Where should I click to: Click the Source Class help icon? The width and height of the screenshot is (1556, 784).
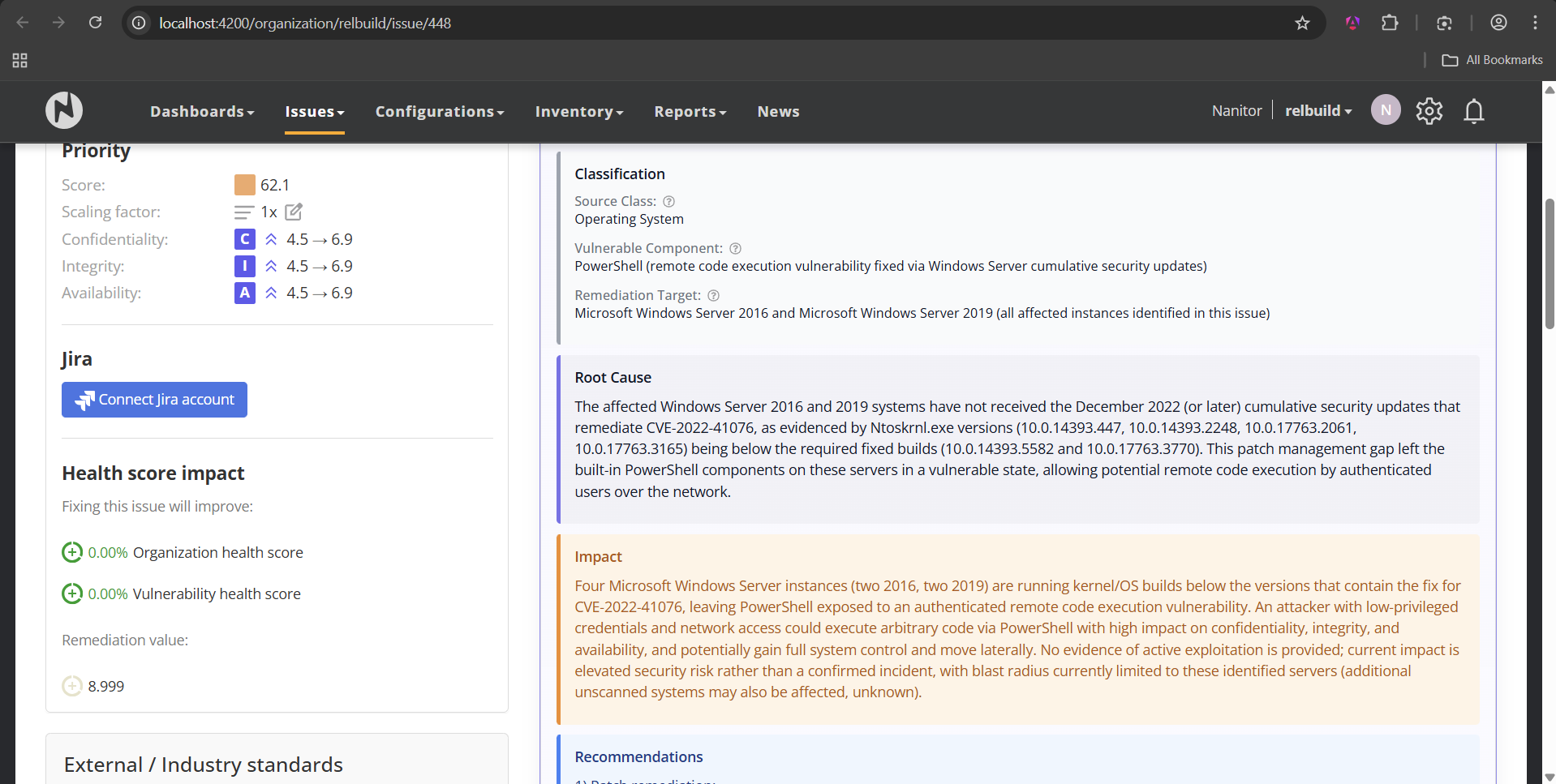(668, 201)
